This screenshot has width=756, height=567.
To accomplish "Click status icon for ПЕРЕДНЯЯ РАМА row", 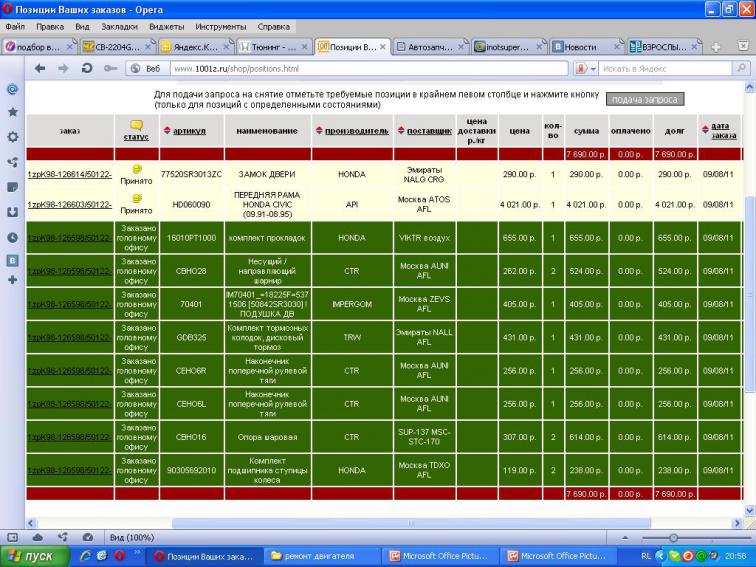I will (x=137, y=199).
